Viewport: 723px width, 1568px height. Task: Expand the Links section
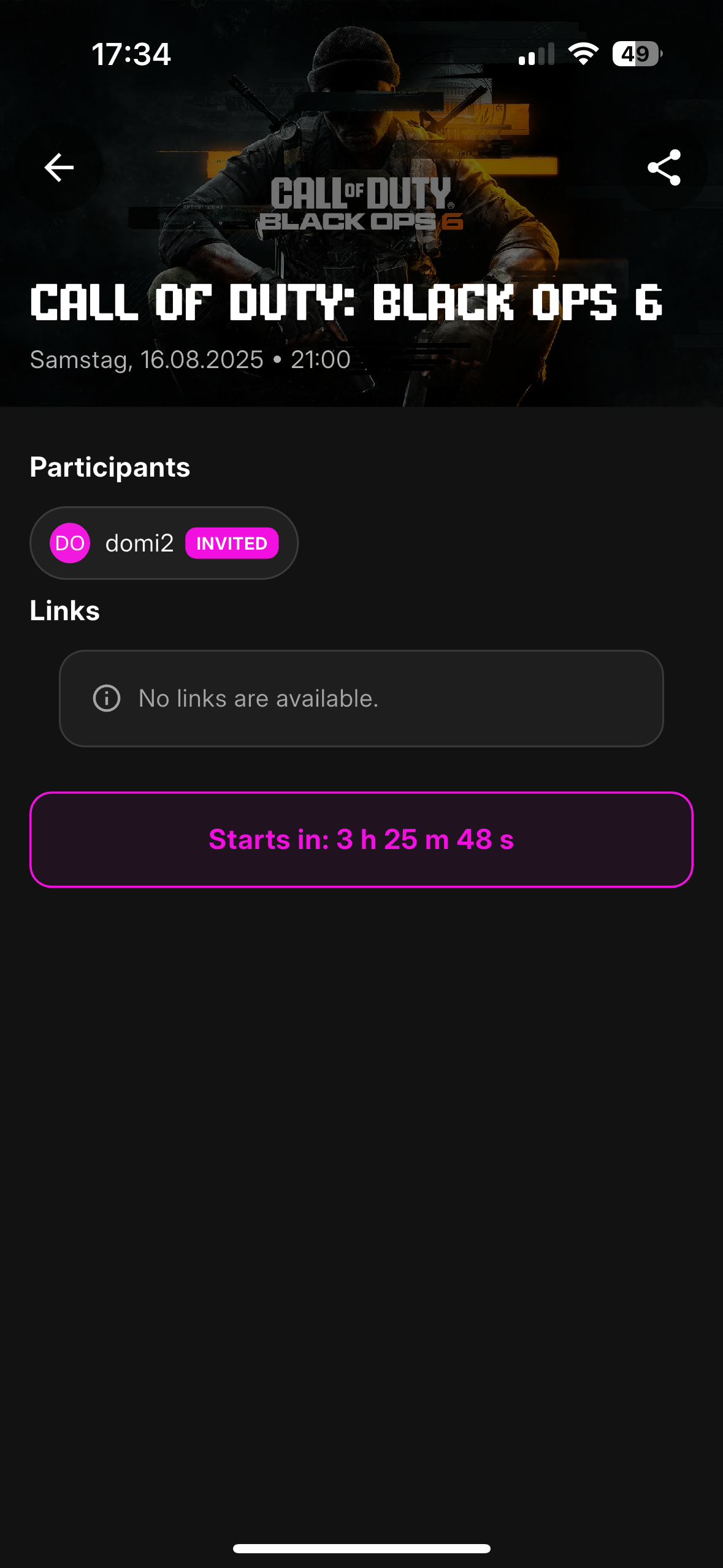64,610
